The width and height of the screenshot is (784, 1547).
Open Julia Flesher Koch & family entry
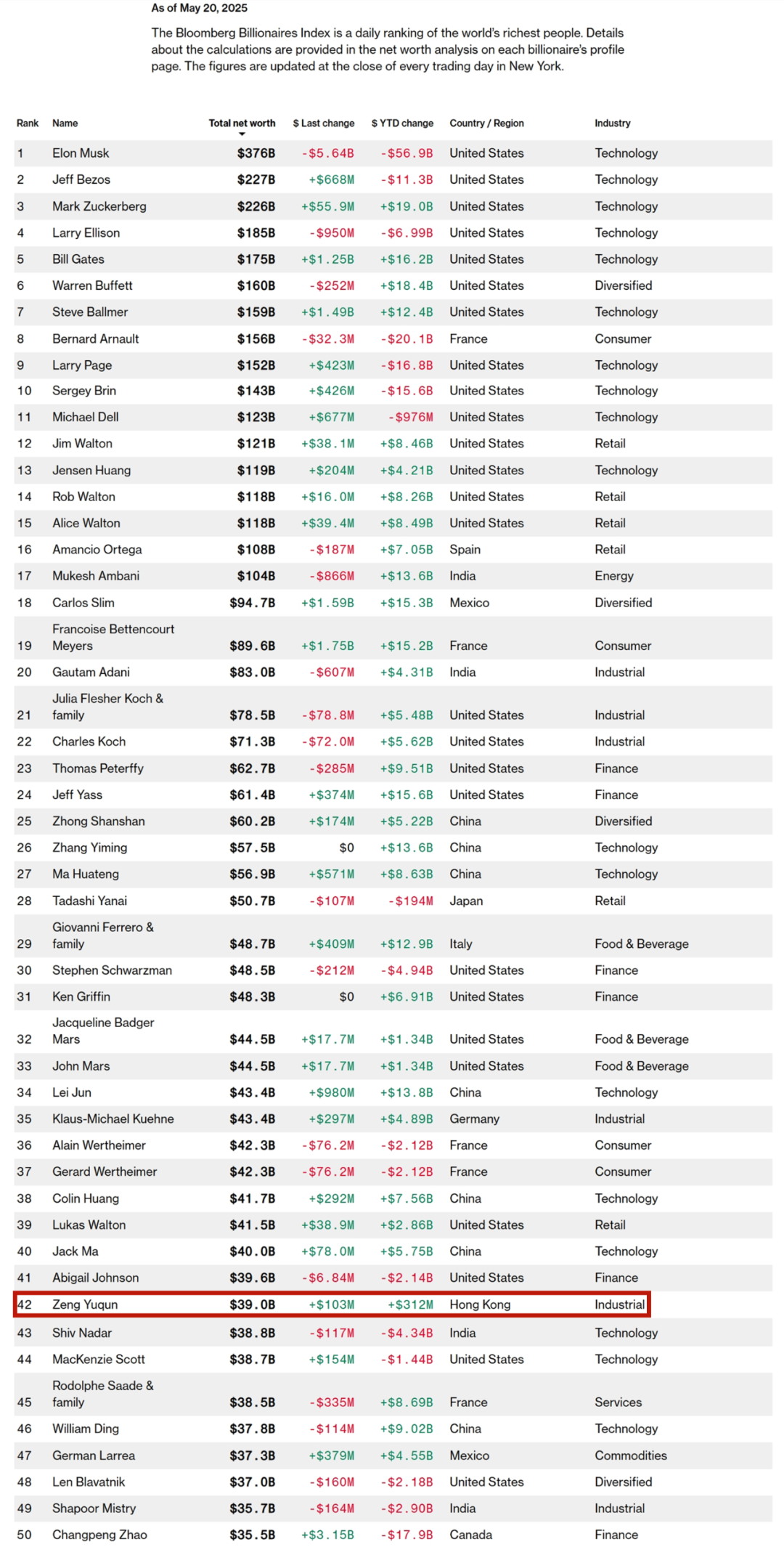[x=107, y=707]
